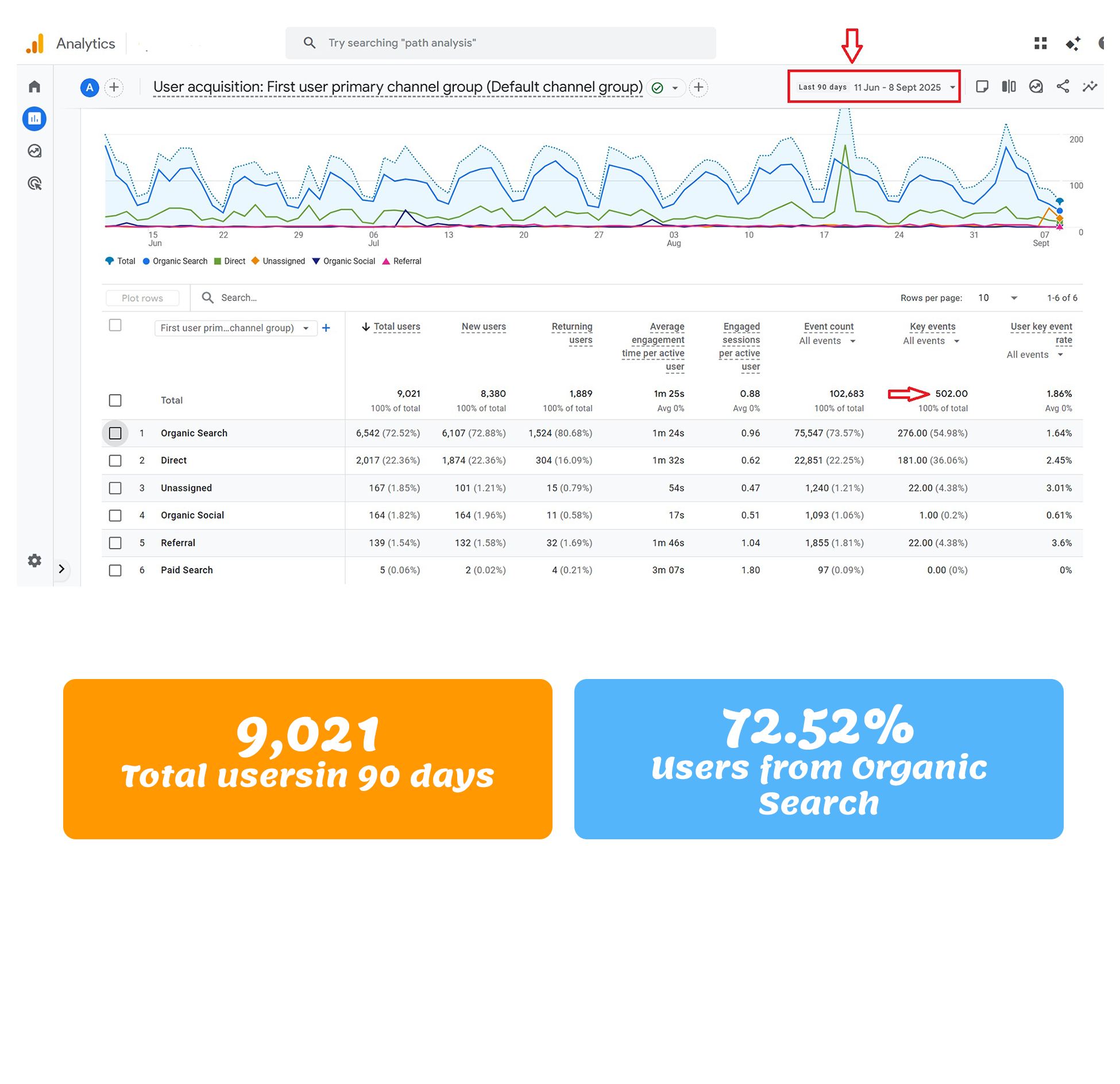Click the Plot rows button

142,298
